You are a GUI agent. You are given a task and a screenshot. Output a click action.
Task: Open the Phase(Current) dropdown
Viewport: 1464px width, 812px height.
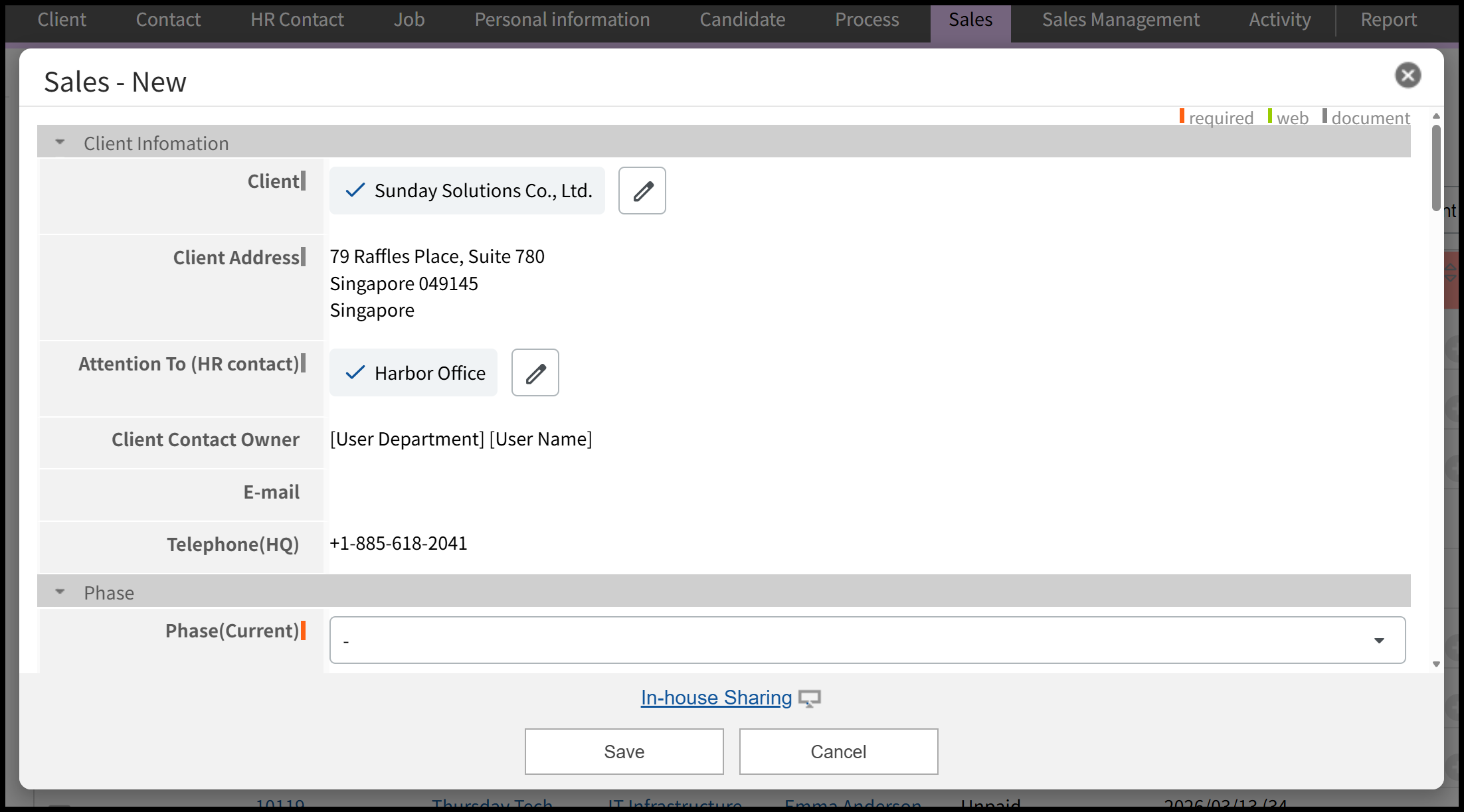867,640
